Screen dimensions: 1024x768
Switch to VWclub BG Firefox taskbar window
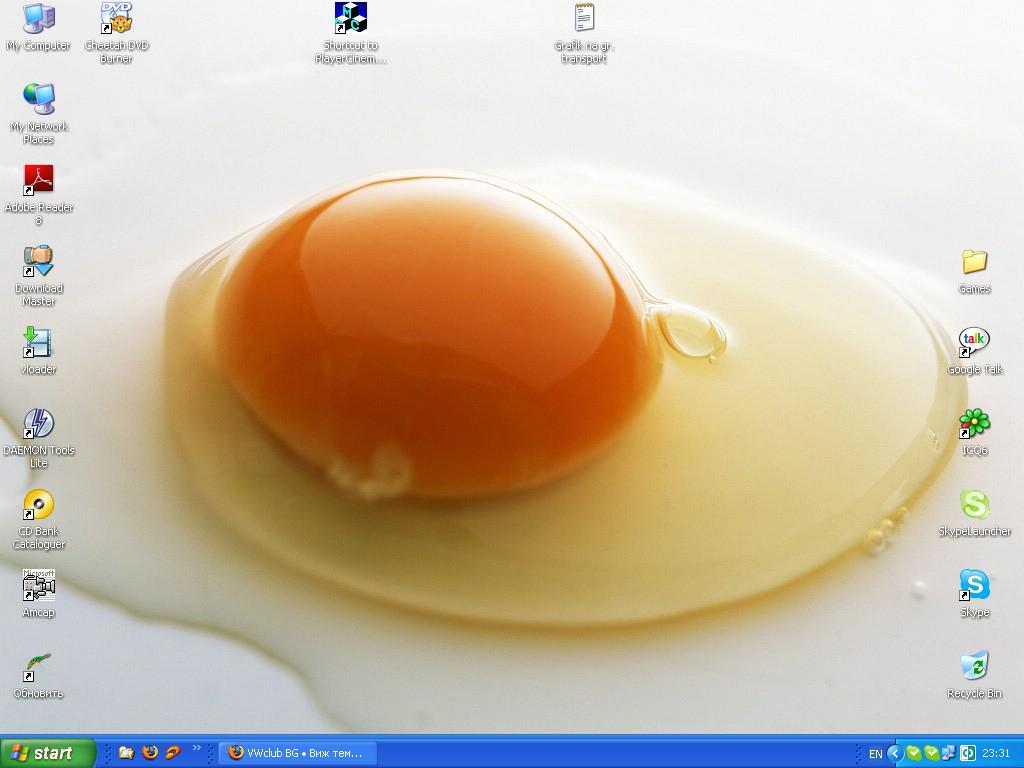tap(296, 753)
